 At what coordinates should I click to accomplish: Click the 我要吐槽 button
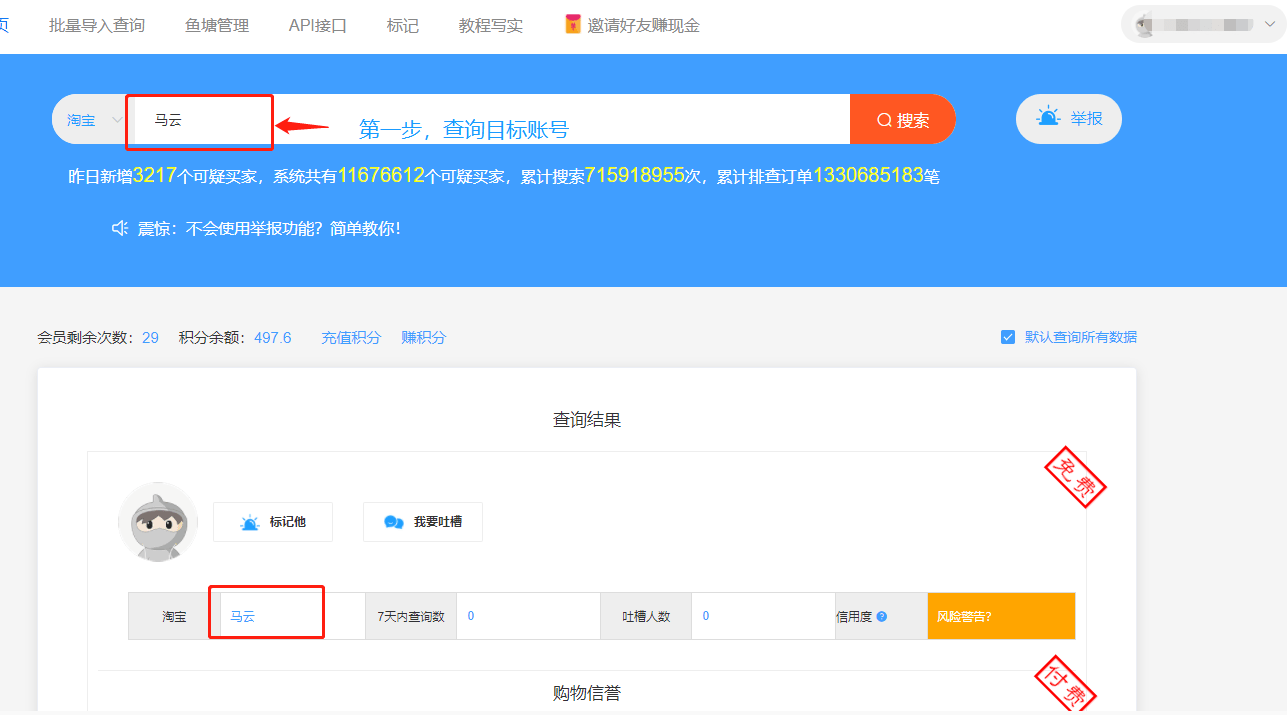pyautogui.click(x=423, y=522)
